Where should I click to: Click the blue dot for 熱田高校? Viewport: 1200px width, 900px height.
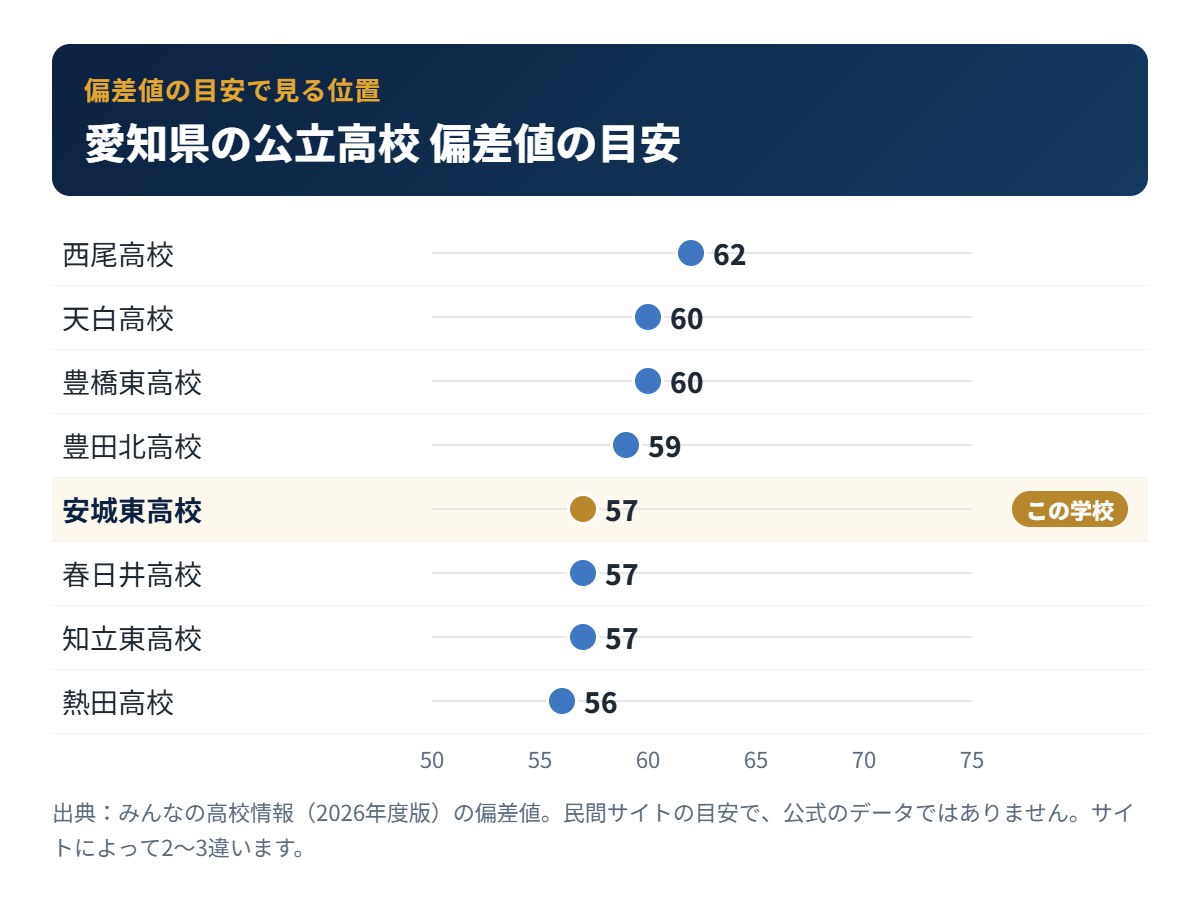tap(562, 701)
